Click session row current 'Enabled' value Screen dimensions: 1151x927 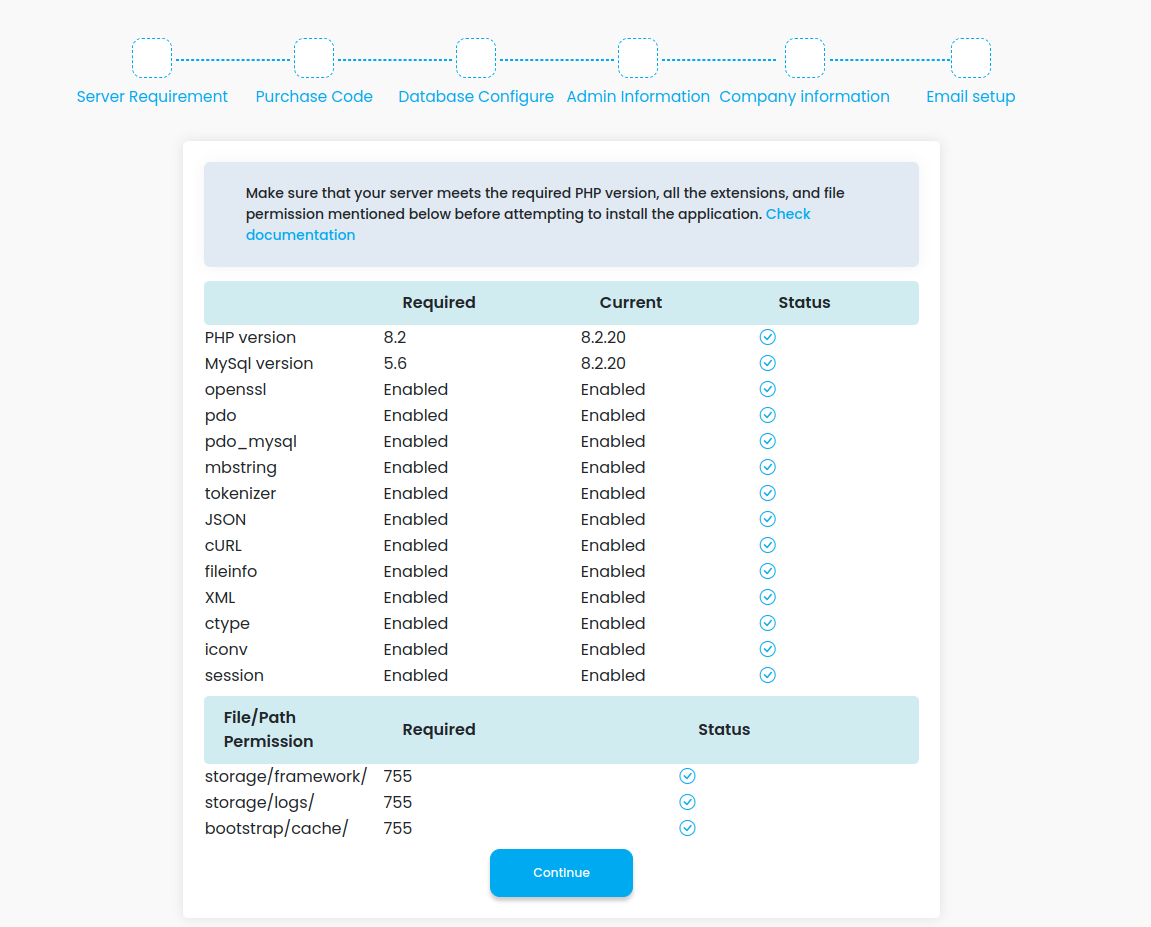pos(613,675)
